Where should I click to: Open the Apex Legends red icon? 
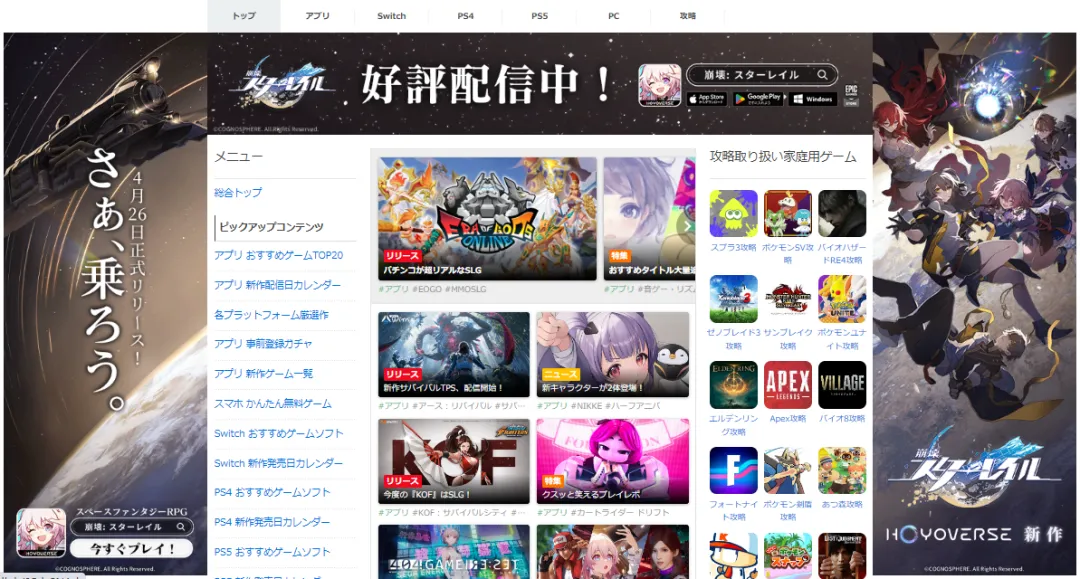787,385
